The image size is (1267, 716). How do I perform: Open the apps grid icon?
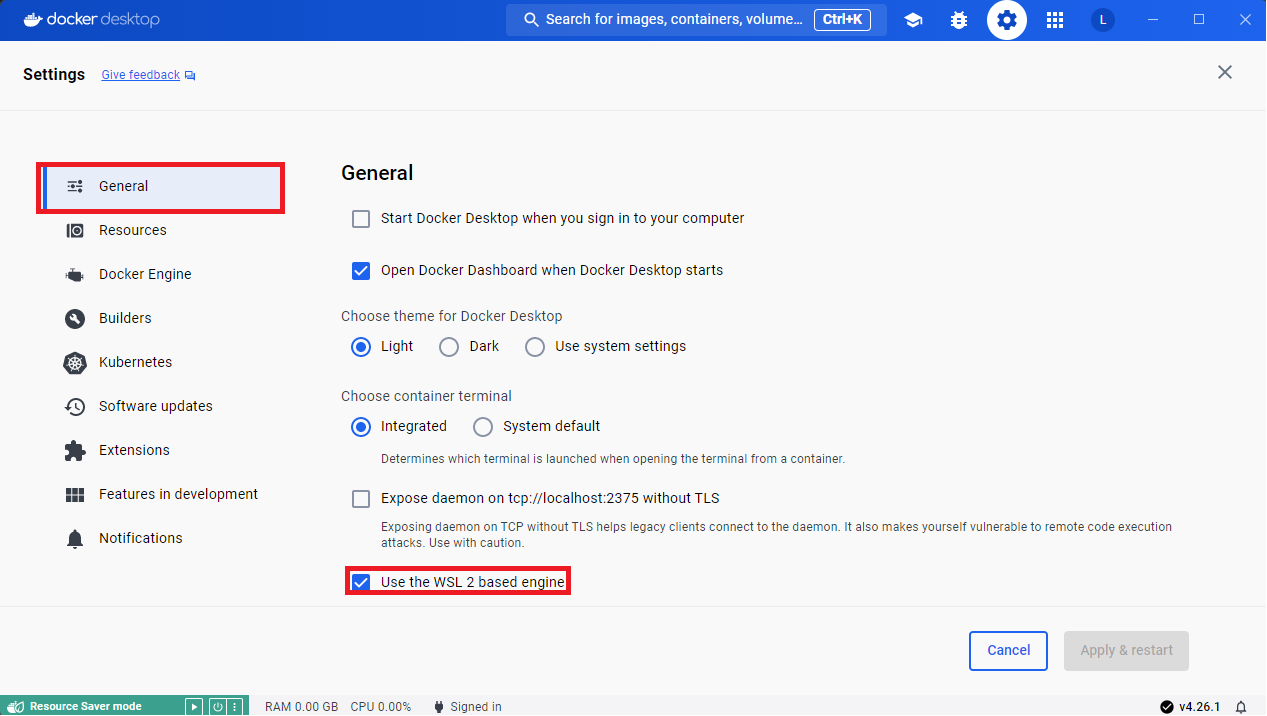(1055, 20)
